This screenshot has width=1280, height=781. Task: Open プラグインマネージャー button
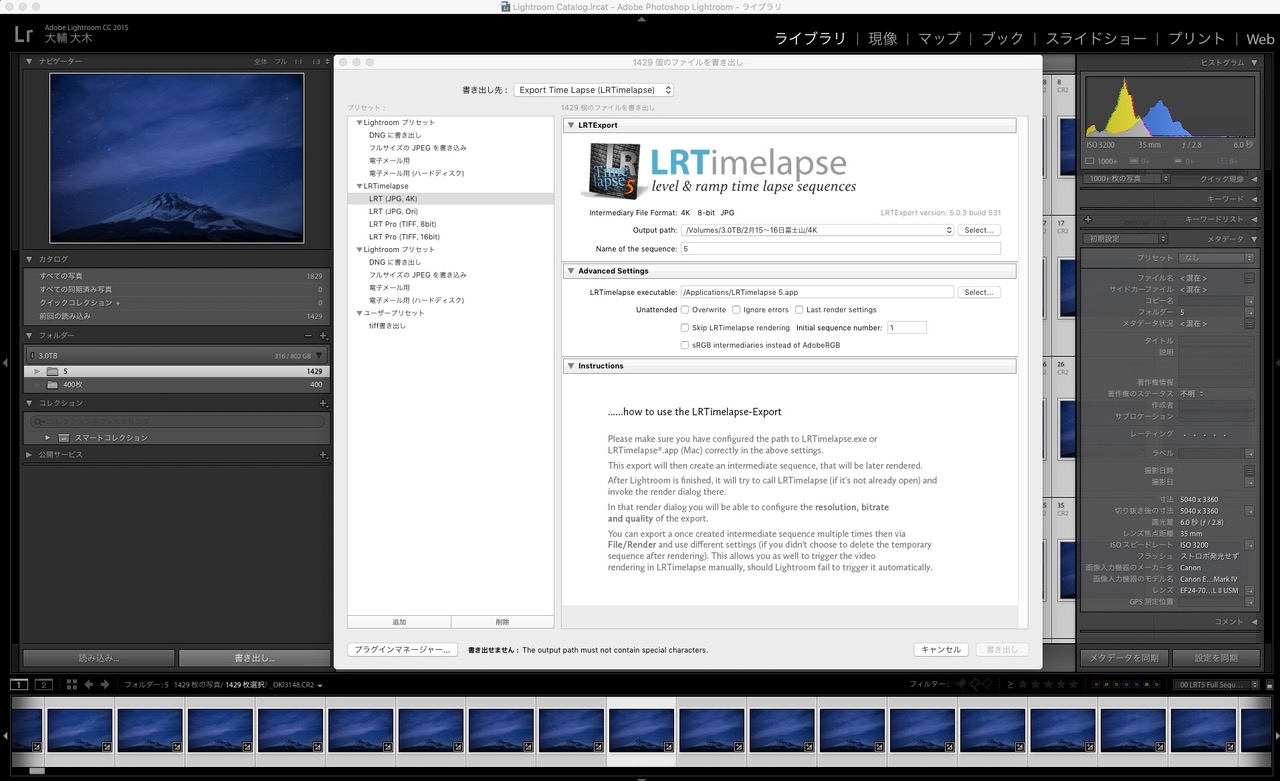coord(403,649)
